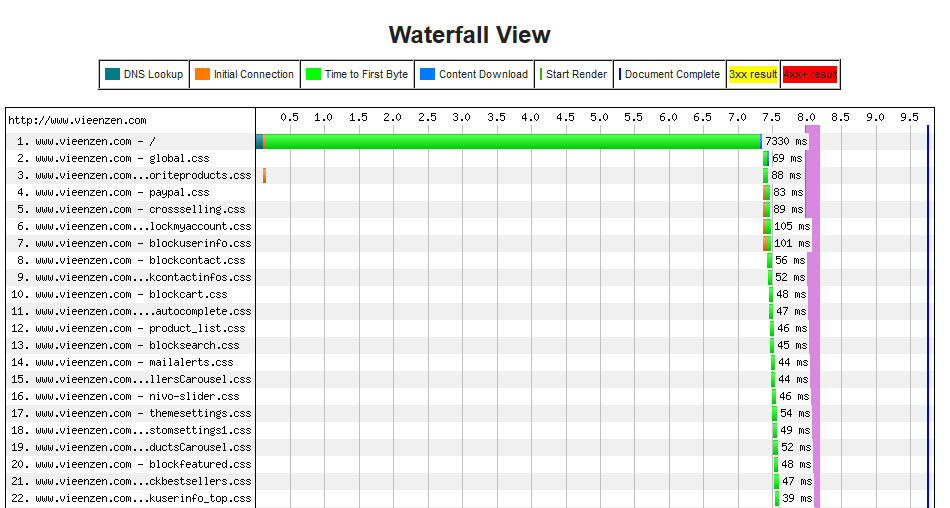Select request 2 global.css row

click(x=470, y=158)
